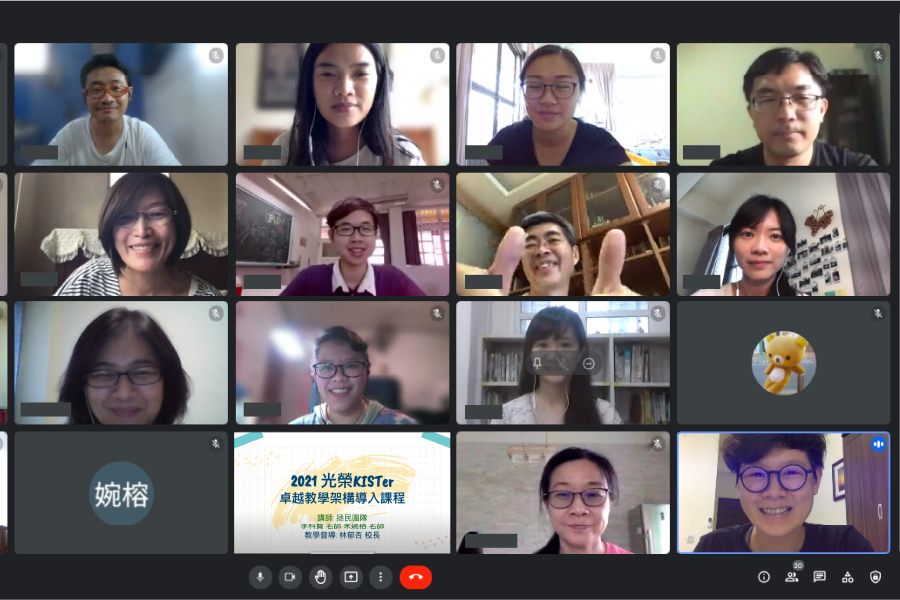This screenshot has height=600, width=900.
Task: Toggle the microphone in the bottom bar
Action: click(260, 577)
